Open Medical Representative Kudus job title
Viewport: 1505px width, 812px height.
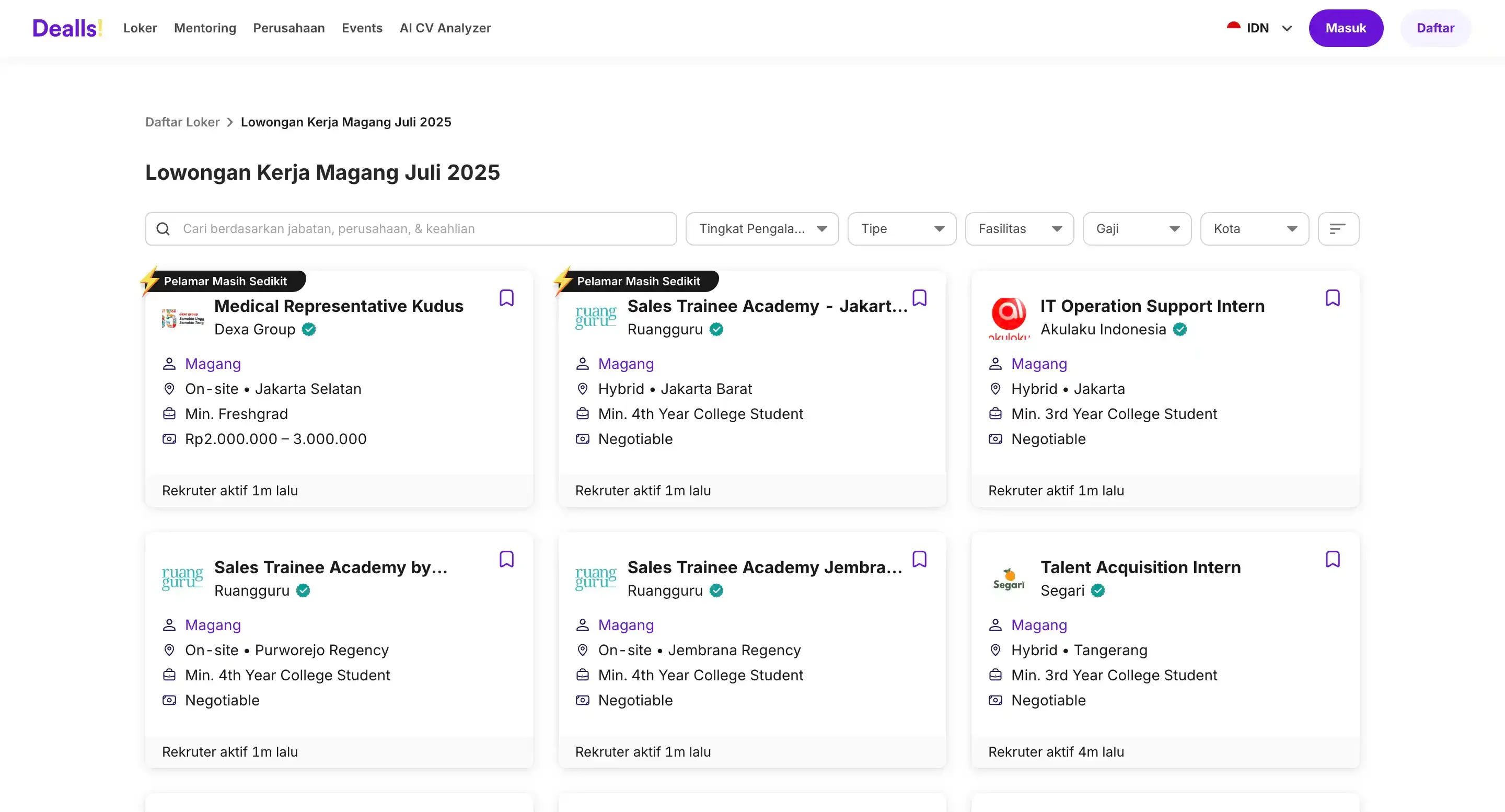[x=339, y=306]
